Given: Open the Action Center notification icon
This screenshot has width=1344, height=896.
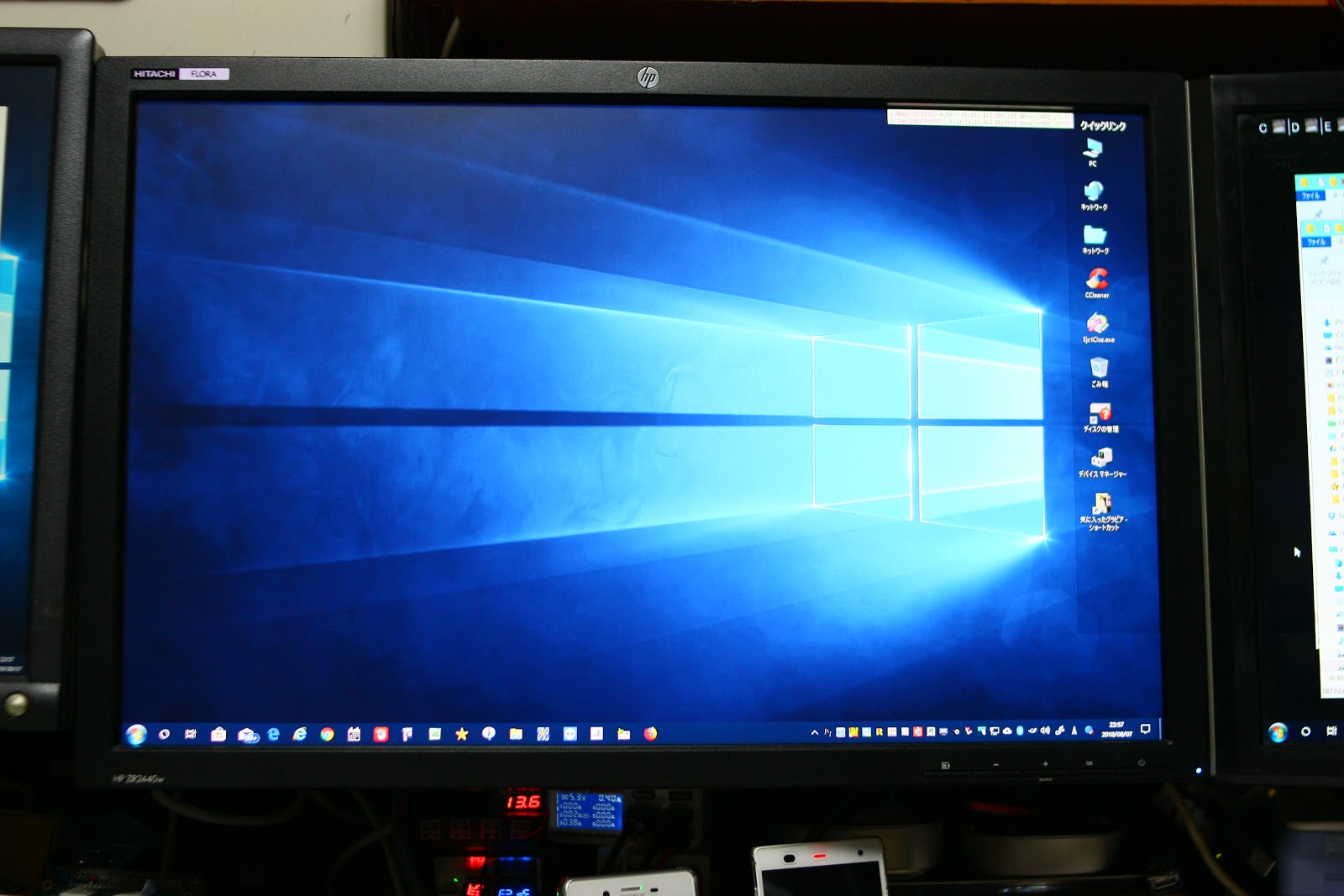Looking at the screenshot, I should [1146, 728].
